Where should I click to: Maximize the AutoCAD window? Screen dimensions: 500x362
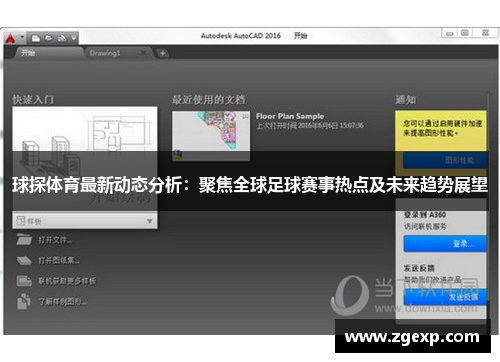click(x=465, y=33)
